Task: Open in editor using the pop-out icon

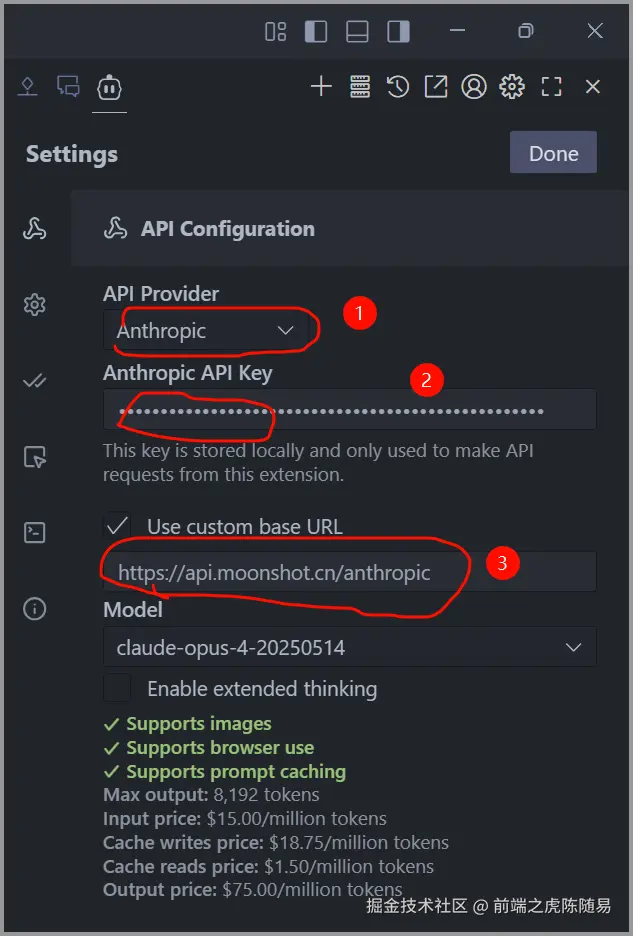Action: point(435,87)
